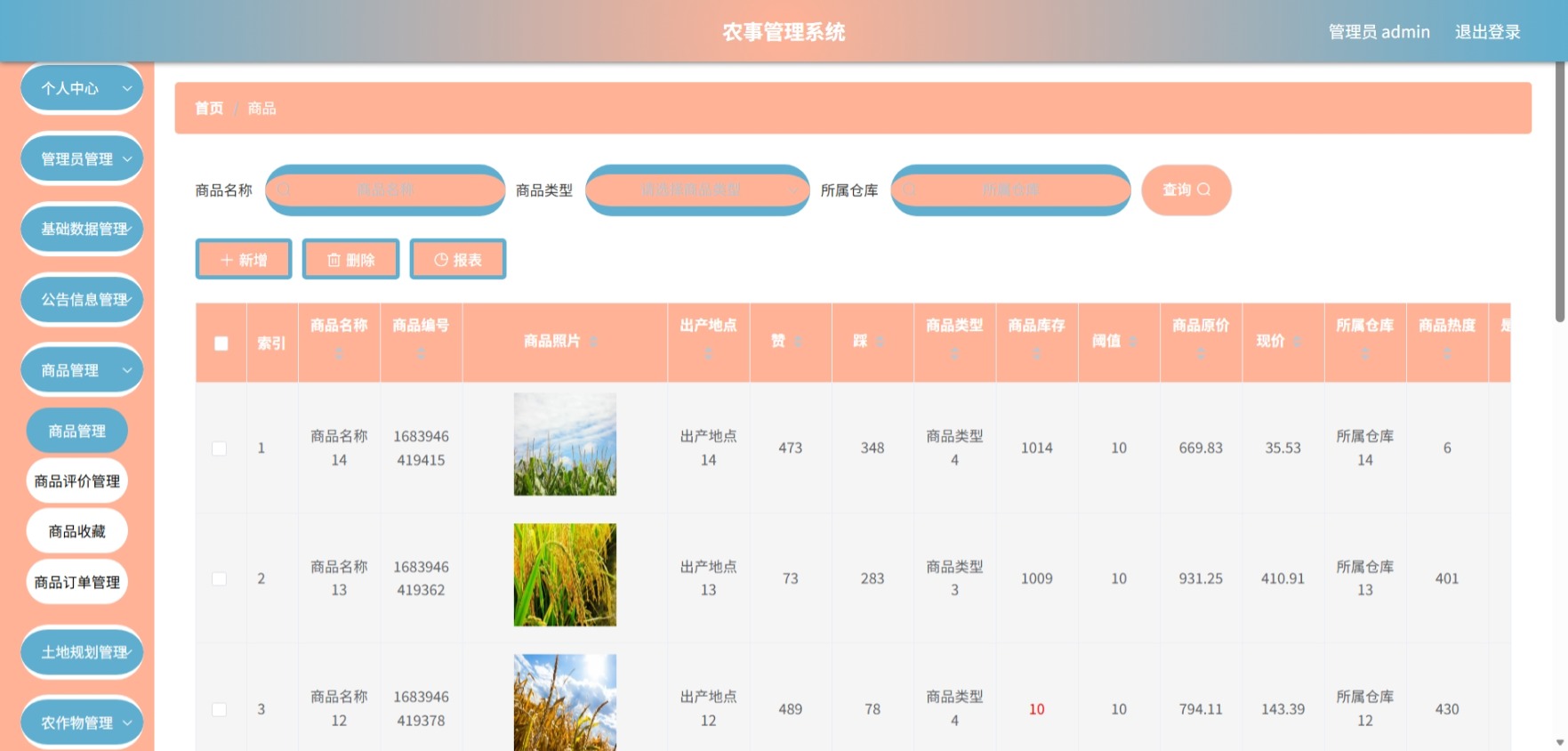
Task: Expand the 基础数据管理 sidebar menu
Action: coord(82,229)
